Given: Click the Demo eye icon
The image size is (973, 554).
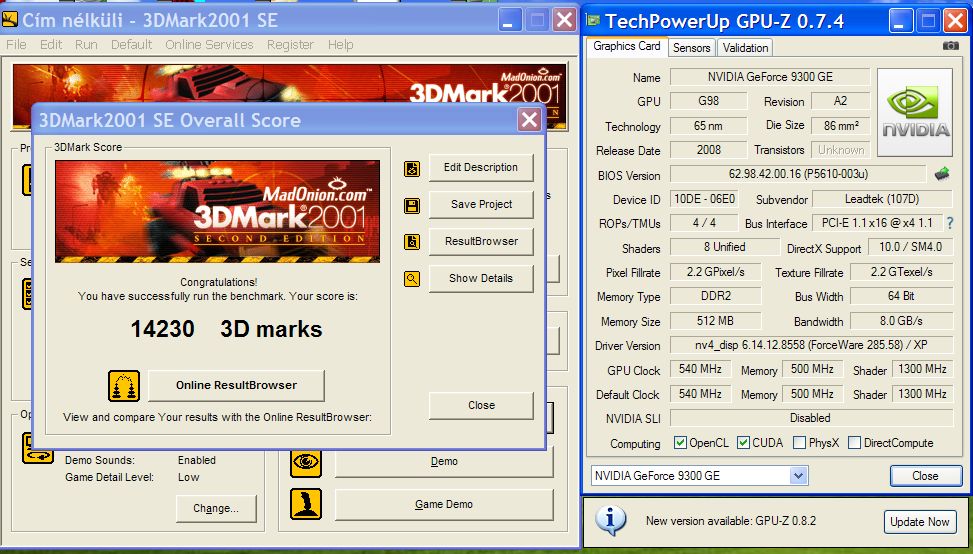Looking at the screenshot, I should (x=306, y=462).
